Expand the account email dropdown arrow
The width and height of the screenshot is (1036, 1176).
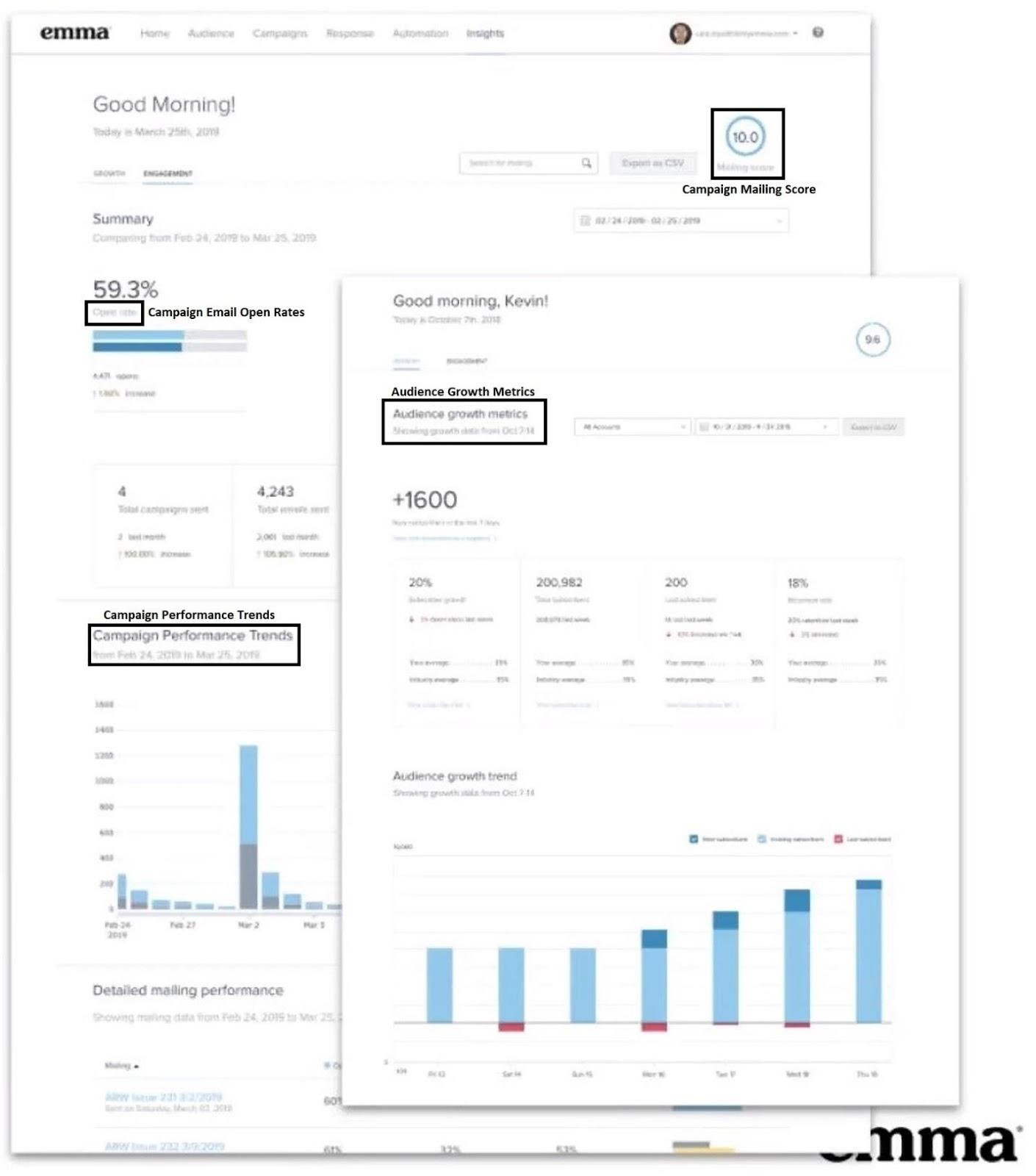(x=796, y=33)
